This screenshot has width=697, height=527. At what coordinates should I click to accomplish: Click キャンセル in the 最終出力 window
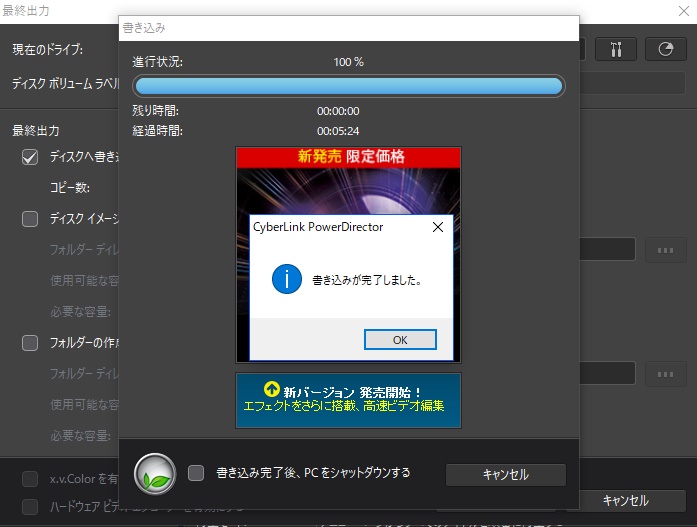(625, 501)
